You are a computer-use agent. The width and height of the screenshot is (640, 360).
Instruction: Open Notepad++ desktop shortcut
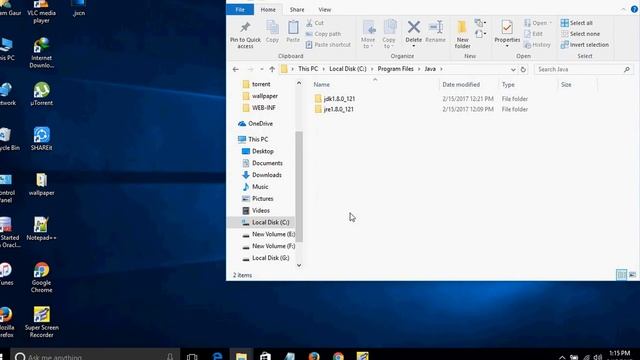point(41,229)
